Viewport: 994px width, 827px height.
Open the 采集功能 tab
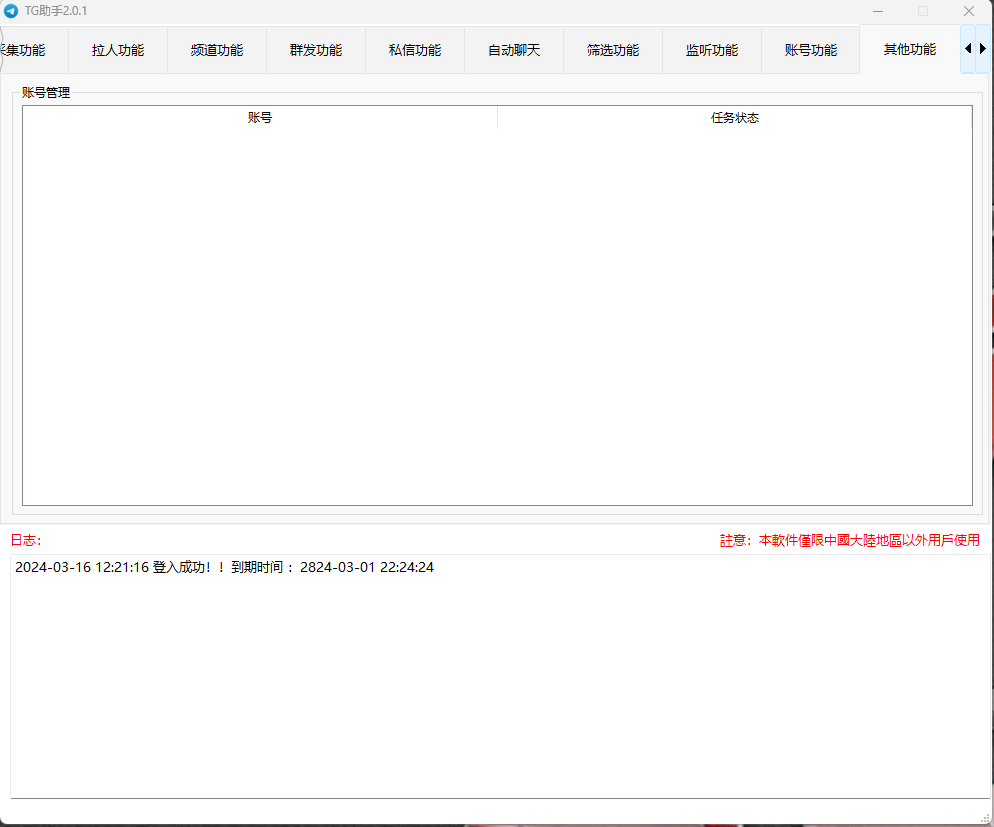click(26, 50)
